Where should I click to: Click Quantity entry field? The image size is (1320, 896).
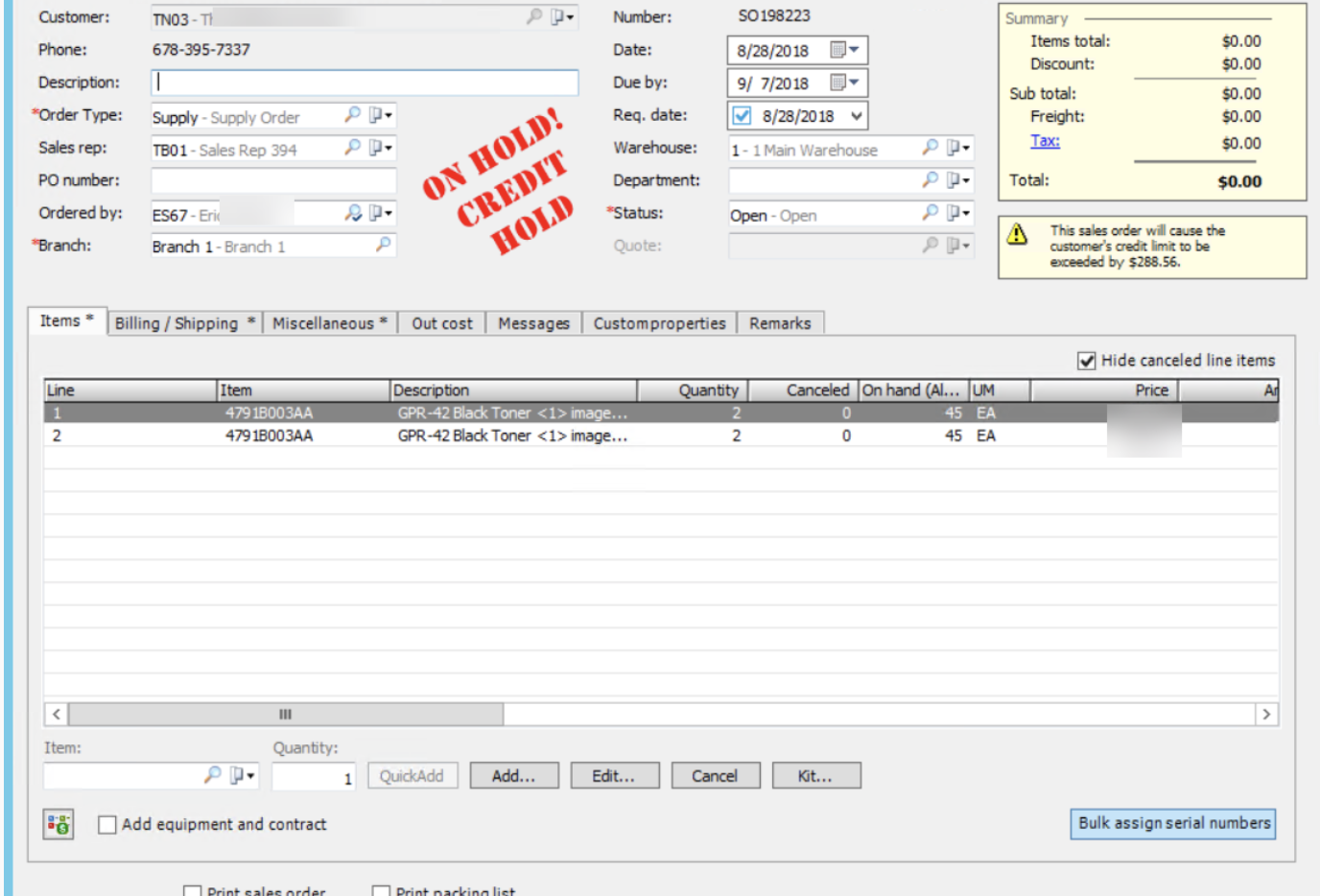pyautogui.click(x=314, y=776)
